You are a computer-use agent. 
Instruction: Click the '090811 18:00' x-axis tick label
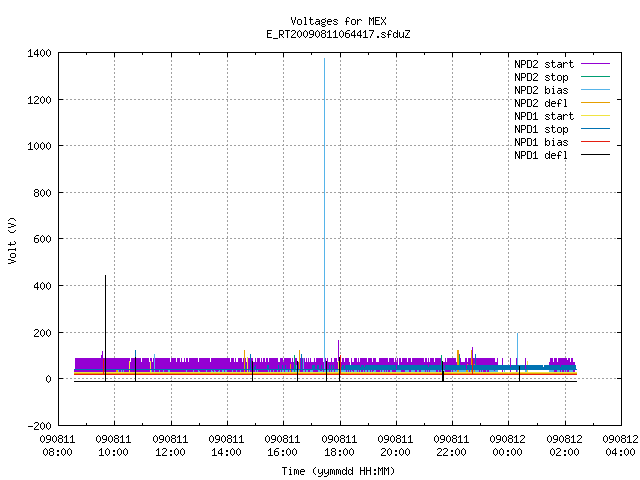point(339,446)
